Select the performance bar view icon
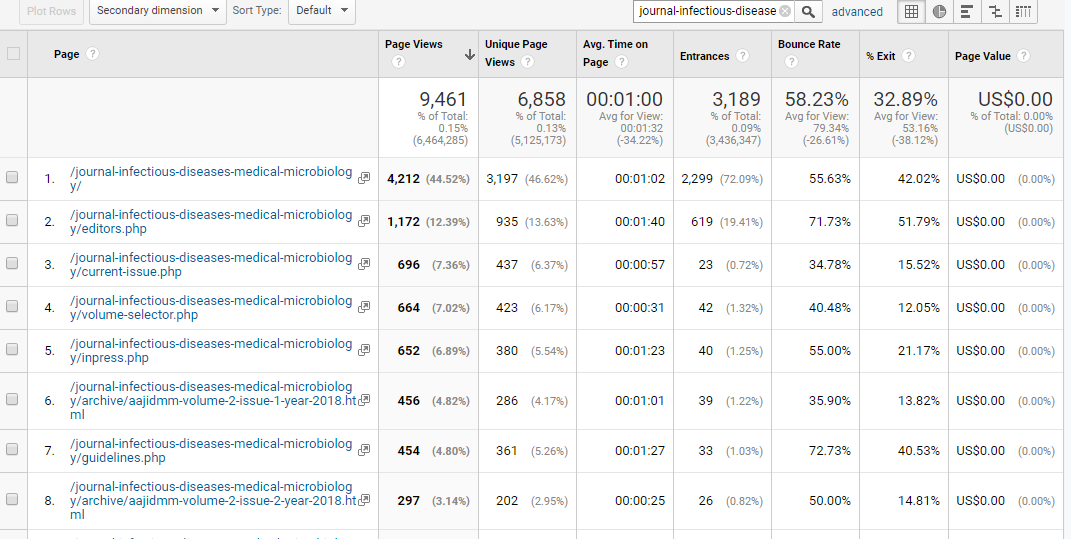 click(967, 11)
